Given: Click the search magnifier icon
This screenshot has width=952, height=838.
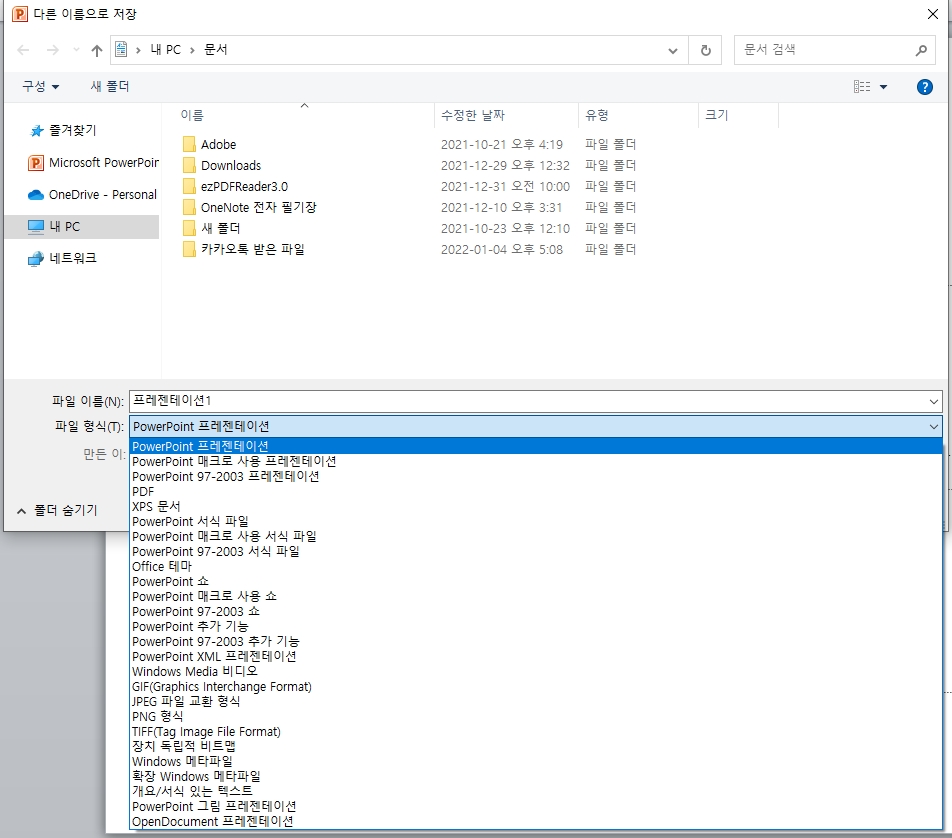Looking at the screenshot, I should pos(921,50).
